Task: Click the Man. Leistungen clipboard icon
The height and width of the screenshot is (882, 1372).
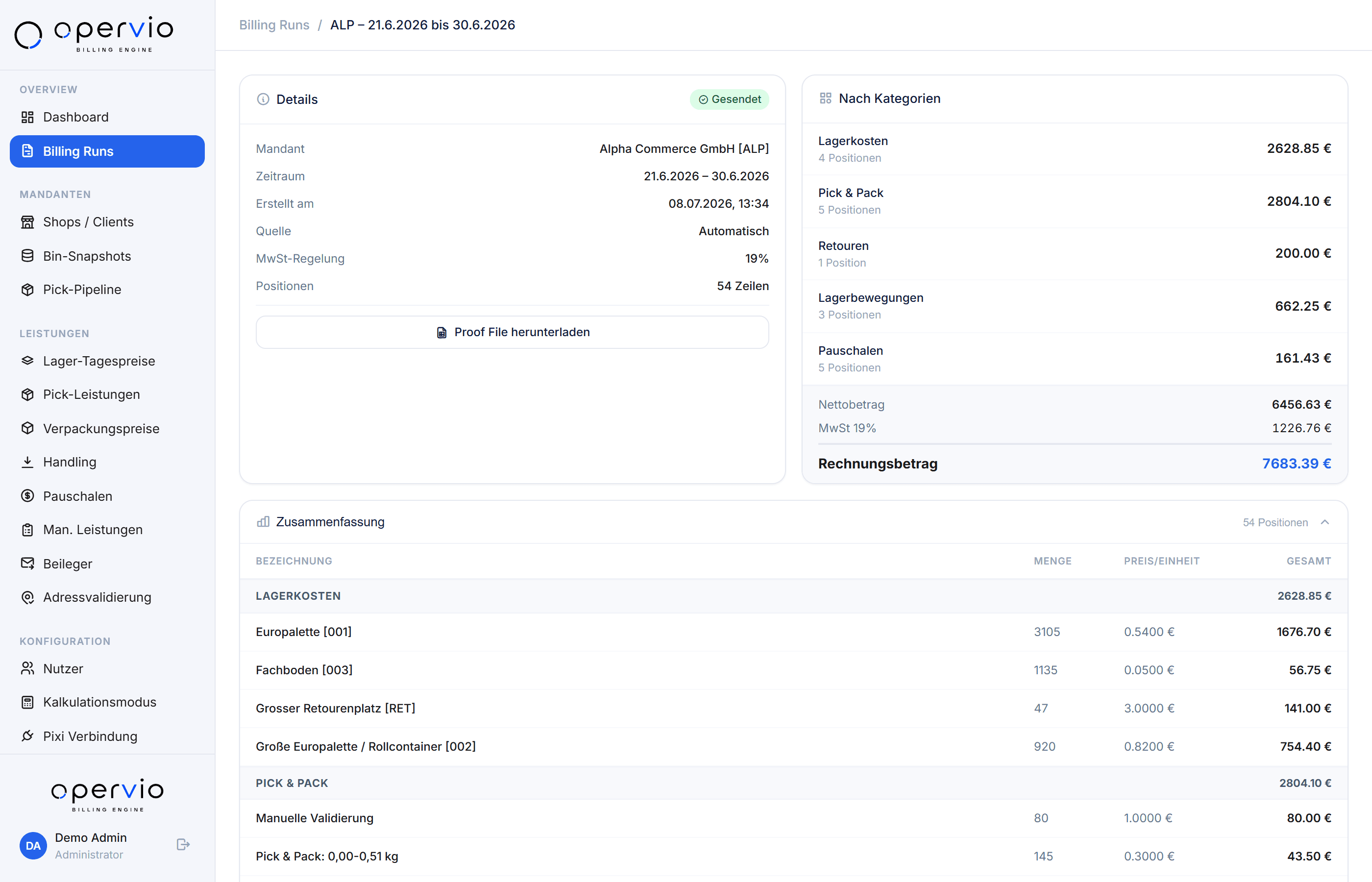Action: click(27, 530)
